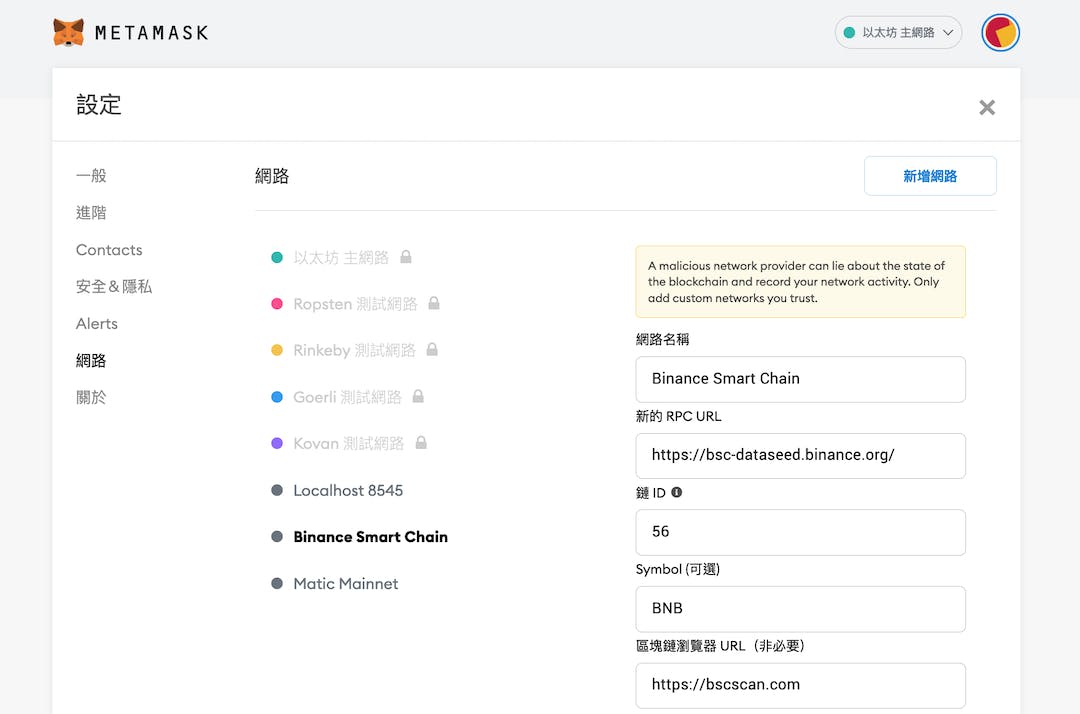Click the 新的 RPC URL input field
Screen dimensions: 1080x714
[x=800, y=456]
